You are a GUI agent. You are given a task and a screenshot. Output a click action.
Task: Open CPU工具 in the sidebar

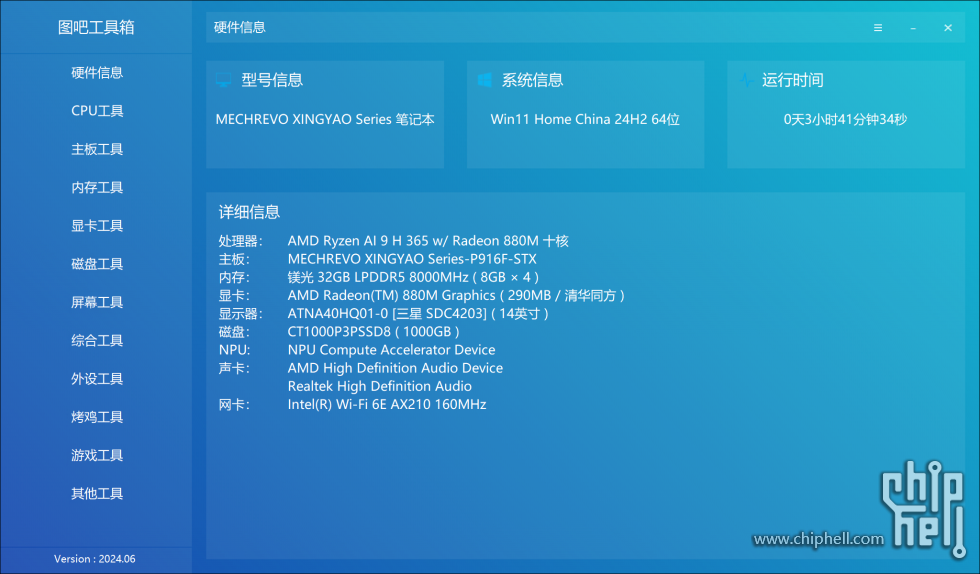pos(97,111)
